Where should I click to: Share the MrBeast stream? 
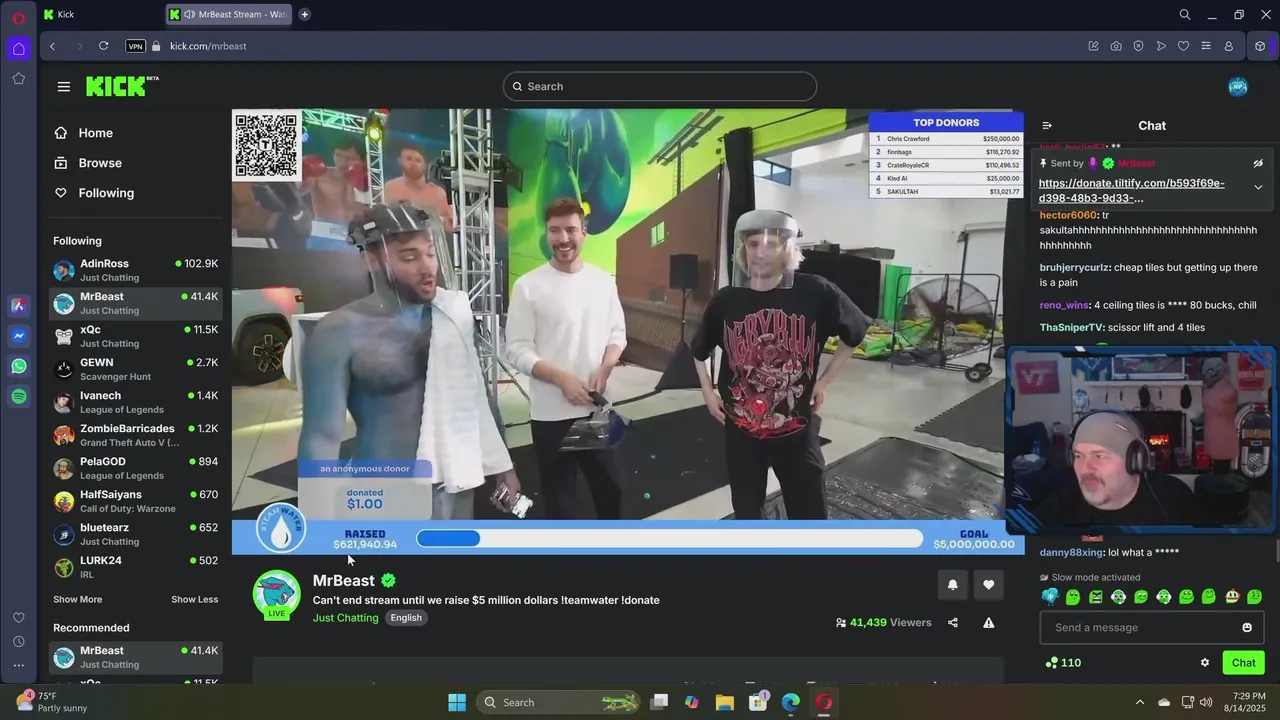pos(953,623)
